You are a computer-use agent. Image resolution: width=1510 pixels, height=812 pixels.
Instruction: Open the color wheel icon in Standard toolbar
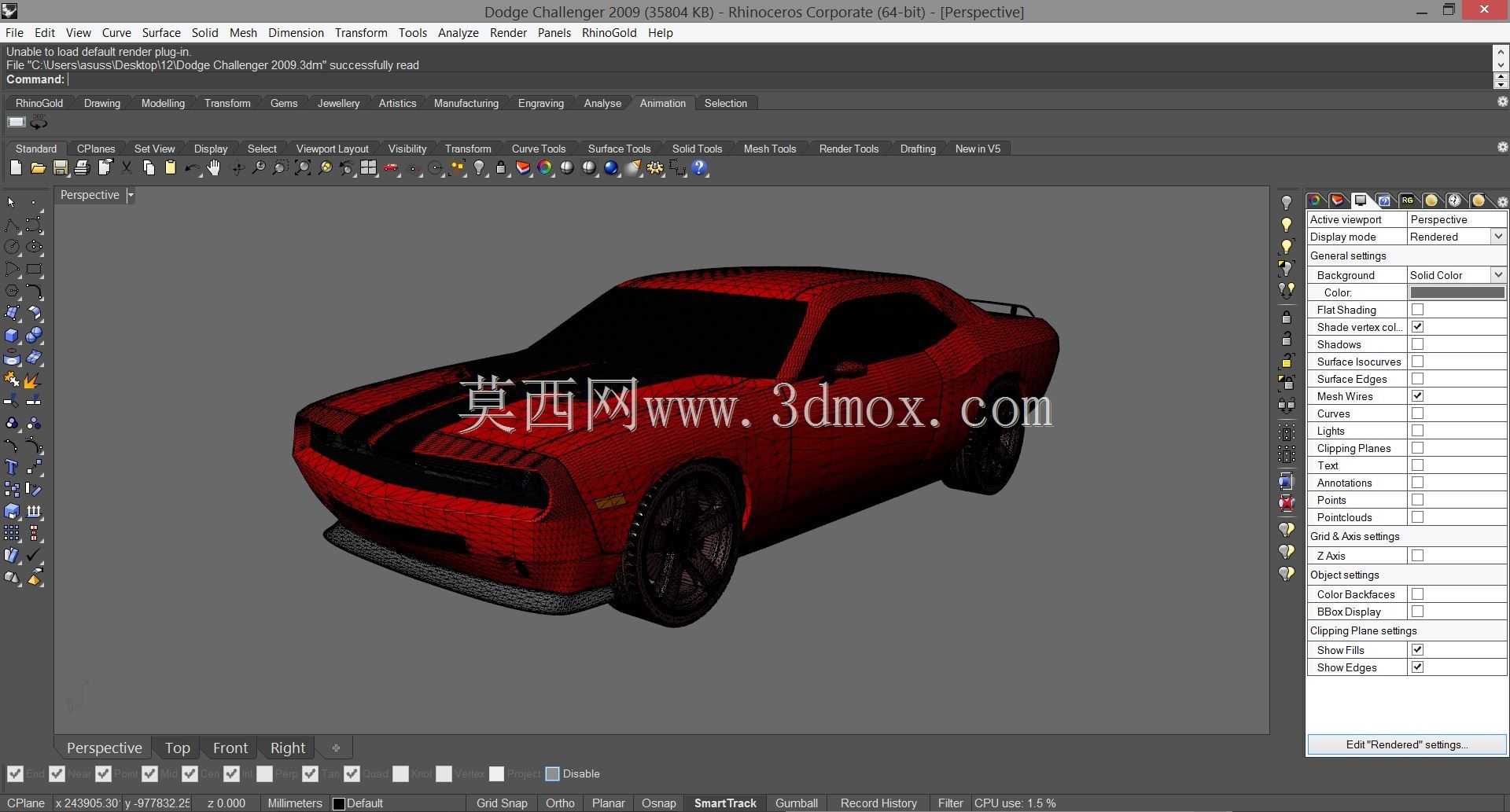pyautogui.click(x=544, y=168)
